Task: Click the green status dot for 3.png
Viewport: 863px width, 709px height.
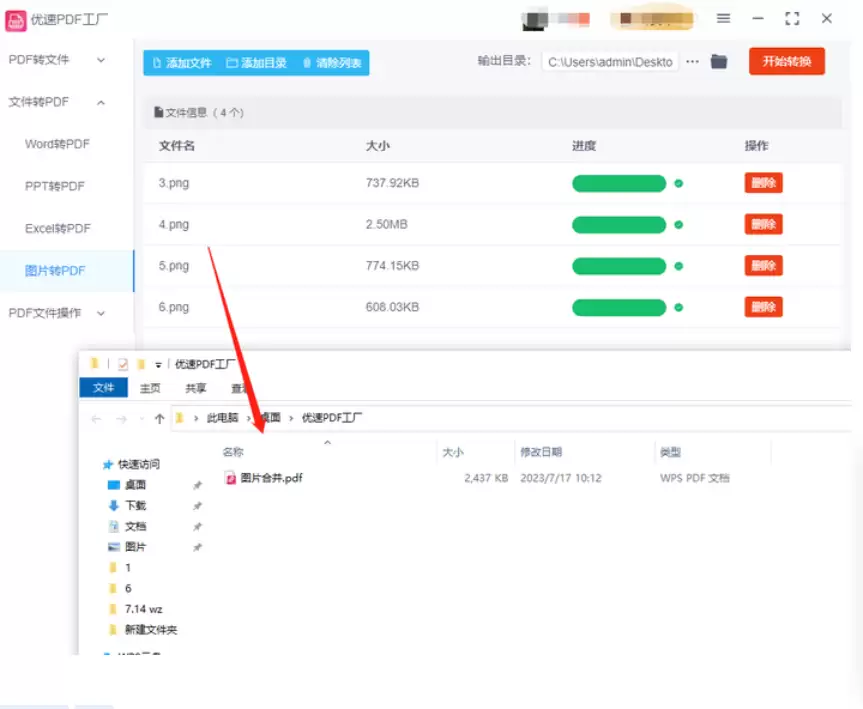Action: [x=679, y=184]
